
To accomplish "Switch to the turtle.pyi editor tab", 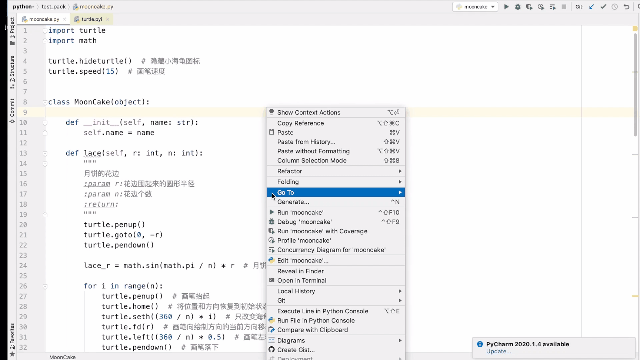I will 91,19.
